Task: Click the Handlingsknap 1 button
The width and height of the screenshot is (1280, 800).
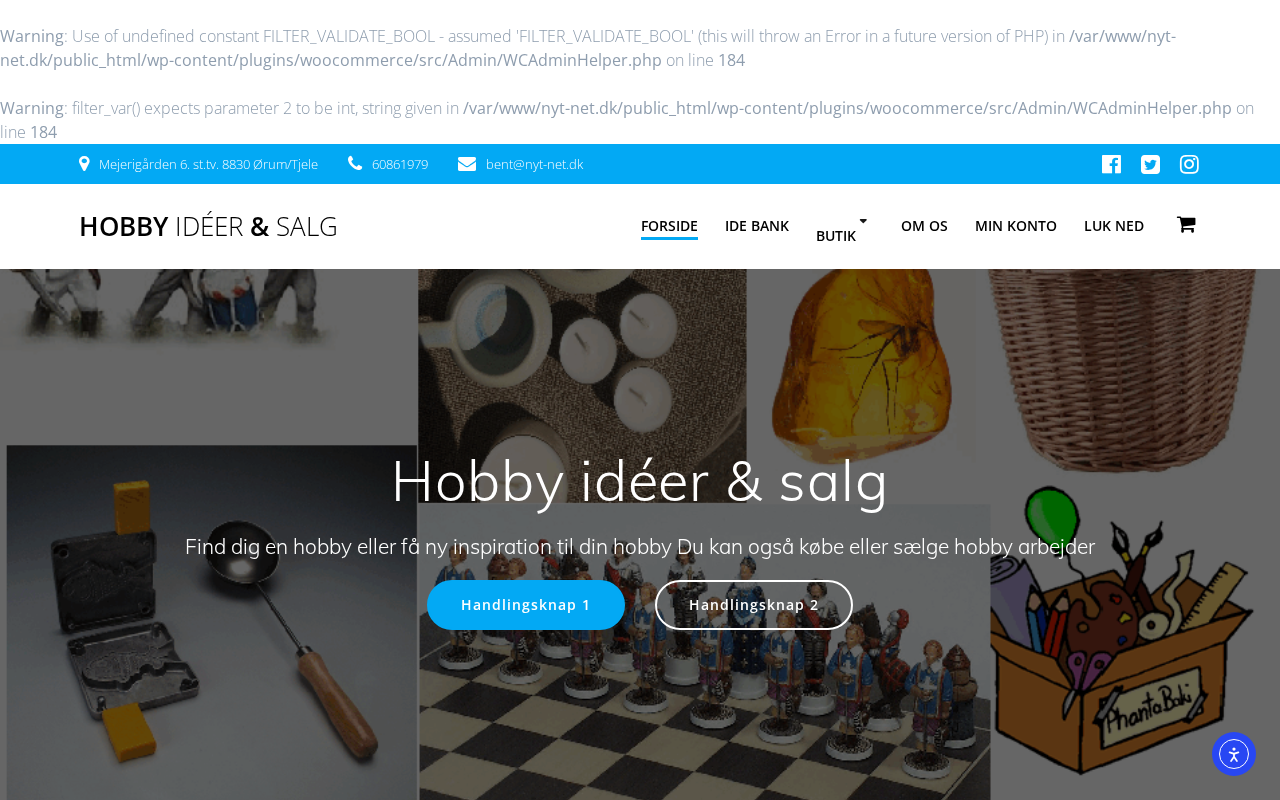Action: click(x=526, y=605)
